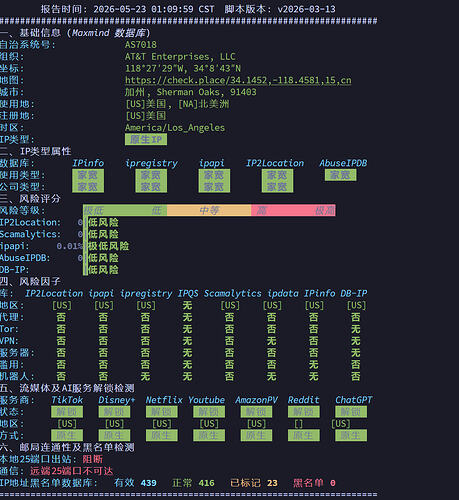
Task: Click '低风险' result in the DB-IP score row
Action: 103,270
